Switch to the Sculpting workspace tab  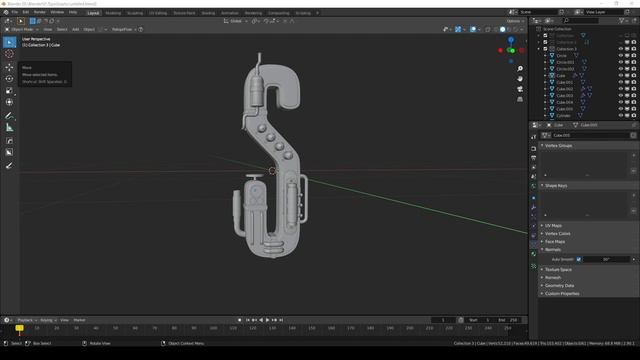135,13
